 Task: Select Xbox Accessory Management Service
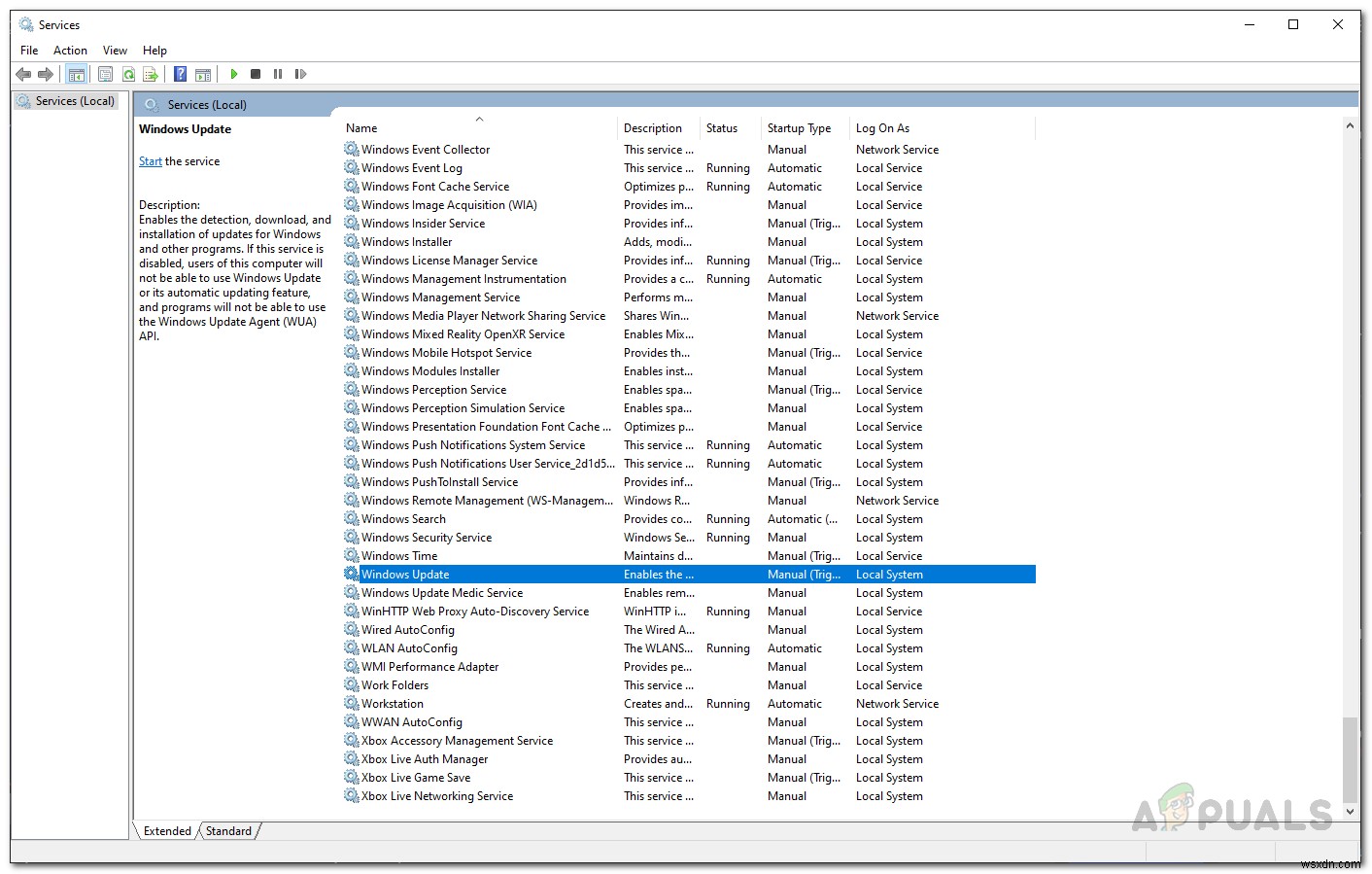(689, 740)
